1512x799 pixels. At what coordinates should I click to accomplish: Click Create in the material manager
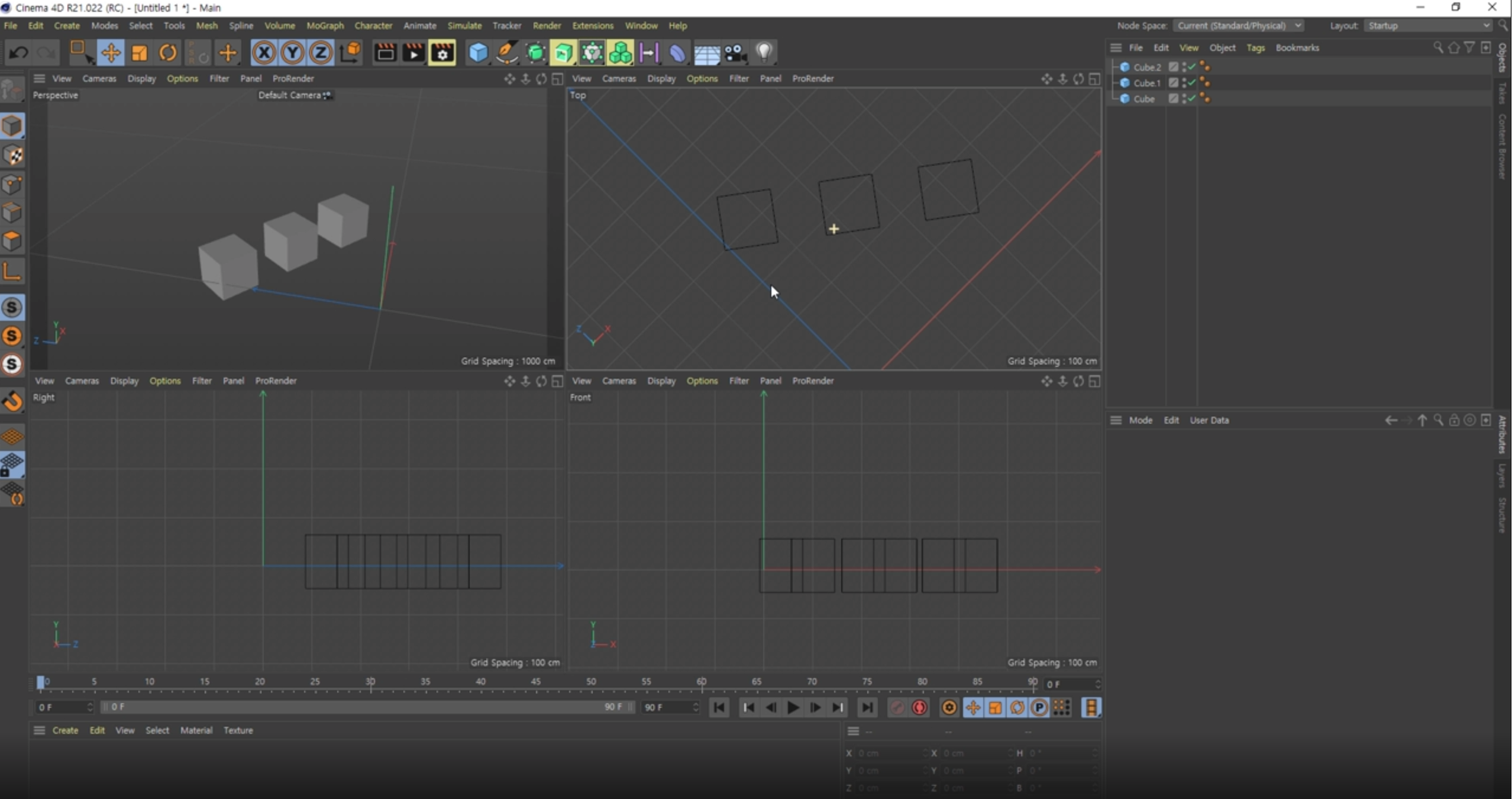pyautogui.click(x=65, y=730)
